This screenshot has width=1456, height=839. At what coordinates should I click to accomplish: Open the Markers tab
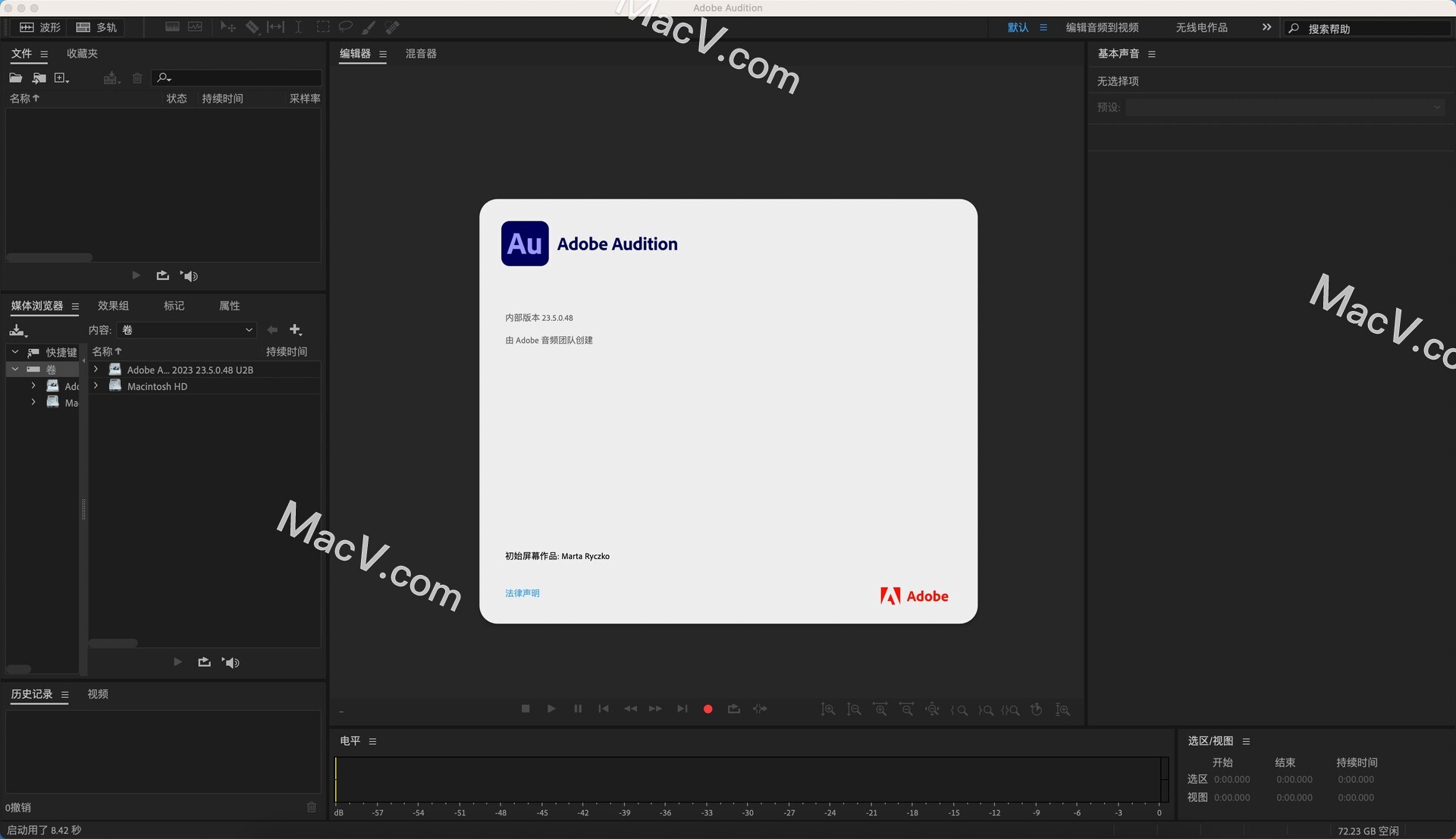click(174, 306)
